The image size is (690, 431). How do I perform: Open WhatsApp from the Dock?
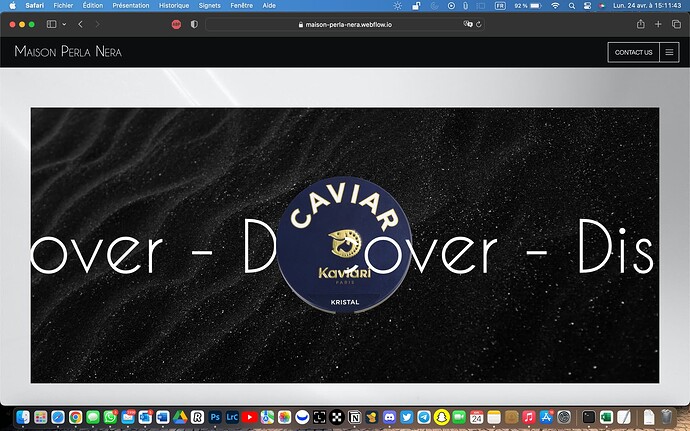[110, 416]
